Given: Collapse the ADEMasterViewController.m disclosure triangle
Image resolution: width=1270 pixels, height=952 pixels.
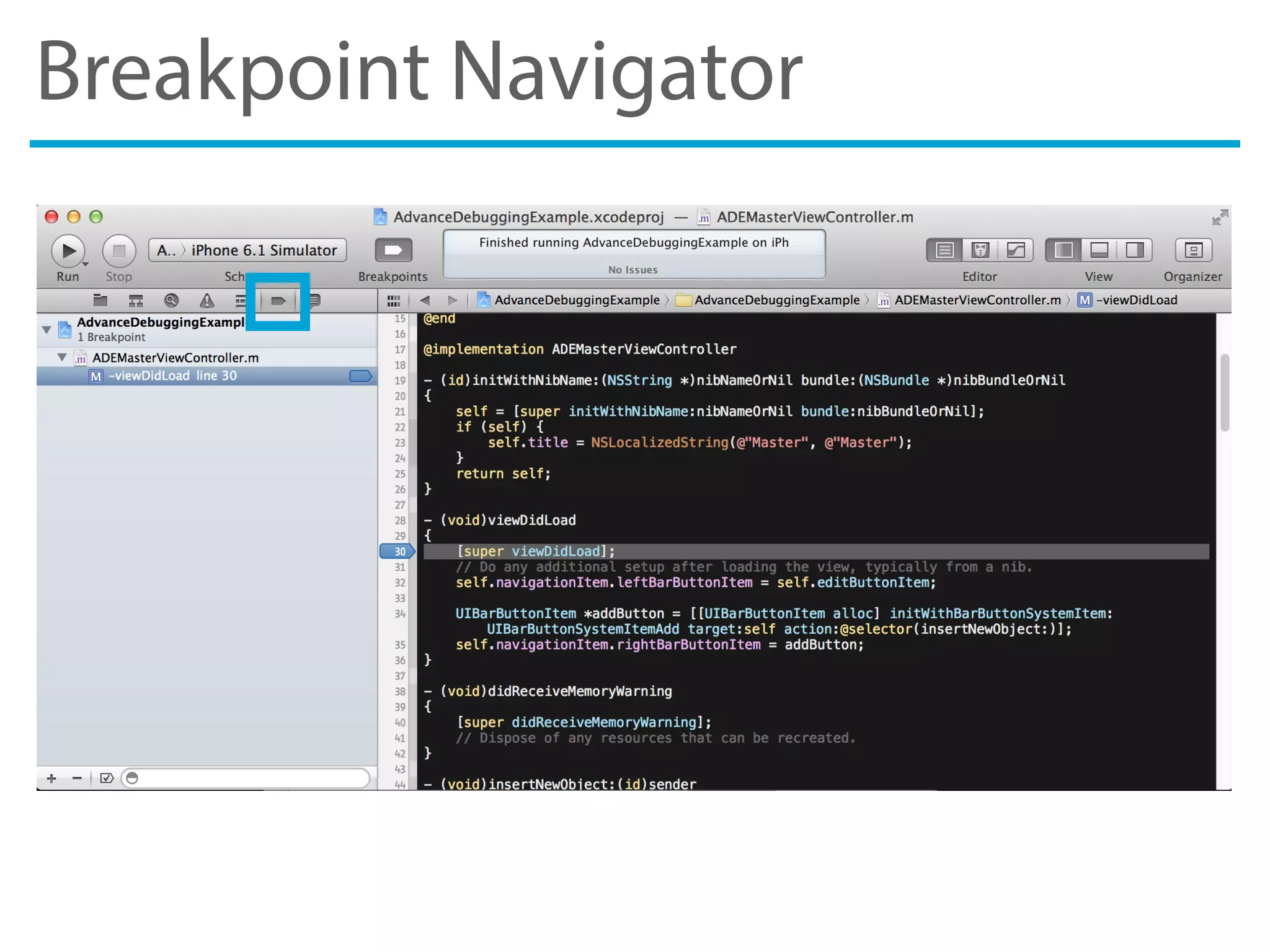Looking at the screenshot, I should tap(62, 357).
